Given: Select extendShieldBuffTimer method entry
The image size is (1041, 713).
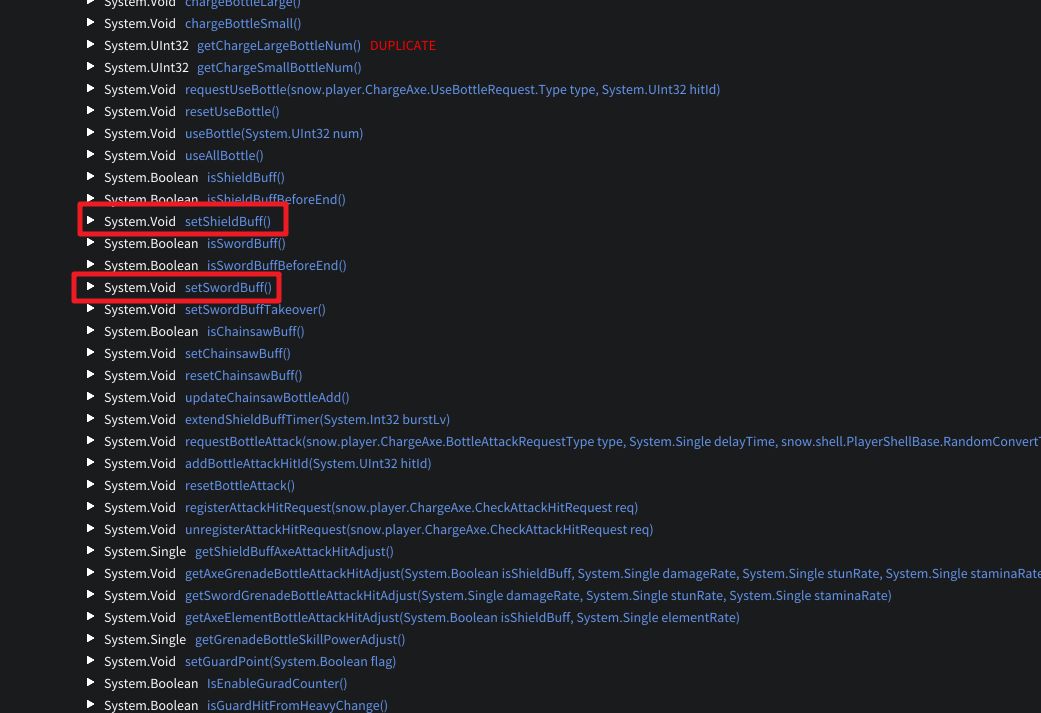Looking at the screenshot, I should point(317,419).
